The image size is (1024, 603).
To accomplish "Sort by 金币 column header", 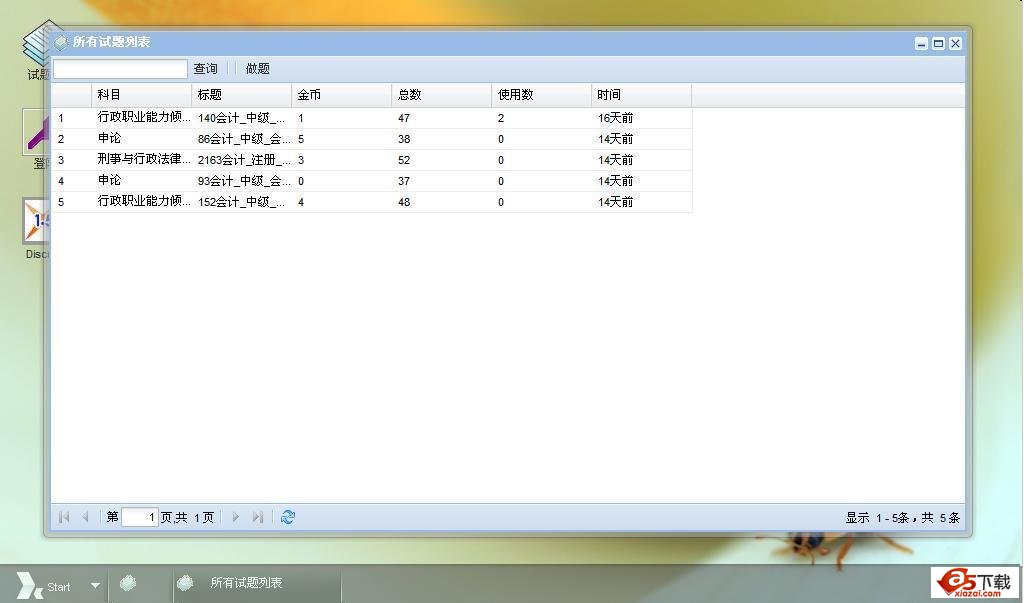I will [x=342, y=95].
